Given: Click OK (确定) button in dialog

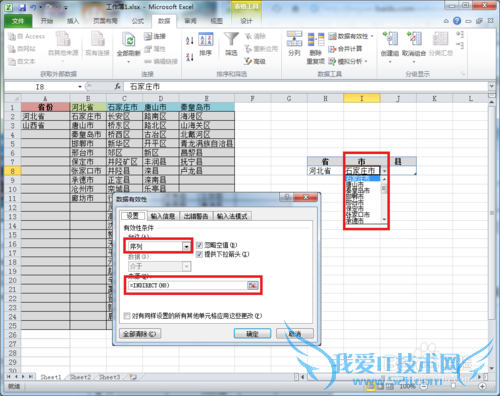Looking at the screenshot, I should click(252, 334).
